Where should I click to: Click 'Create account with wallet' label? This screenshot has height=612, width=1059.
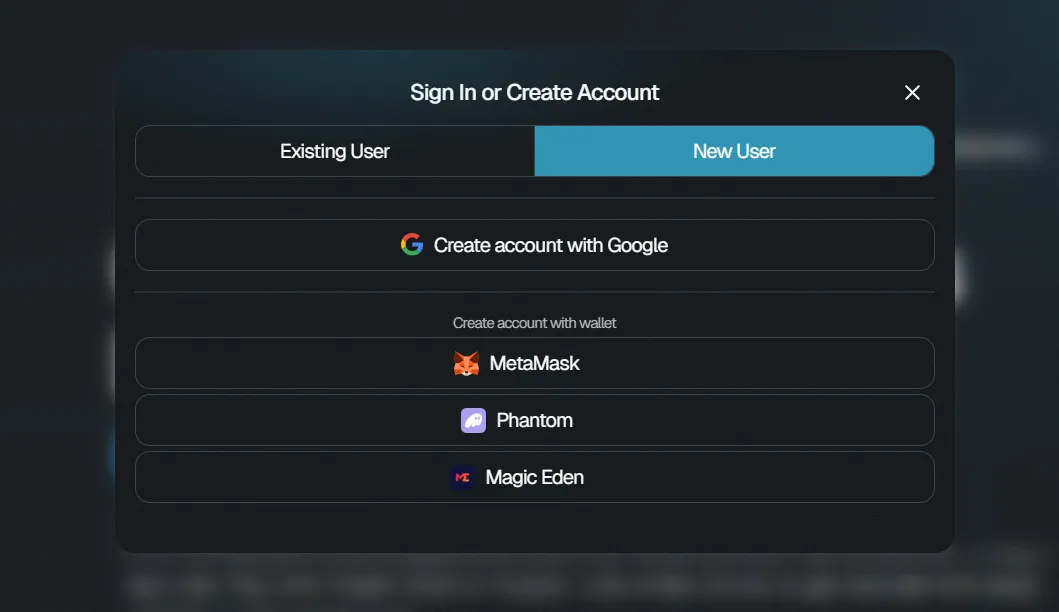click(x=534, y=323)
